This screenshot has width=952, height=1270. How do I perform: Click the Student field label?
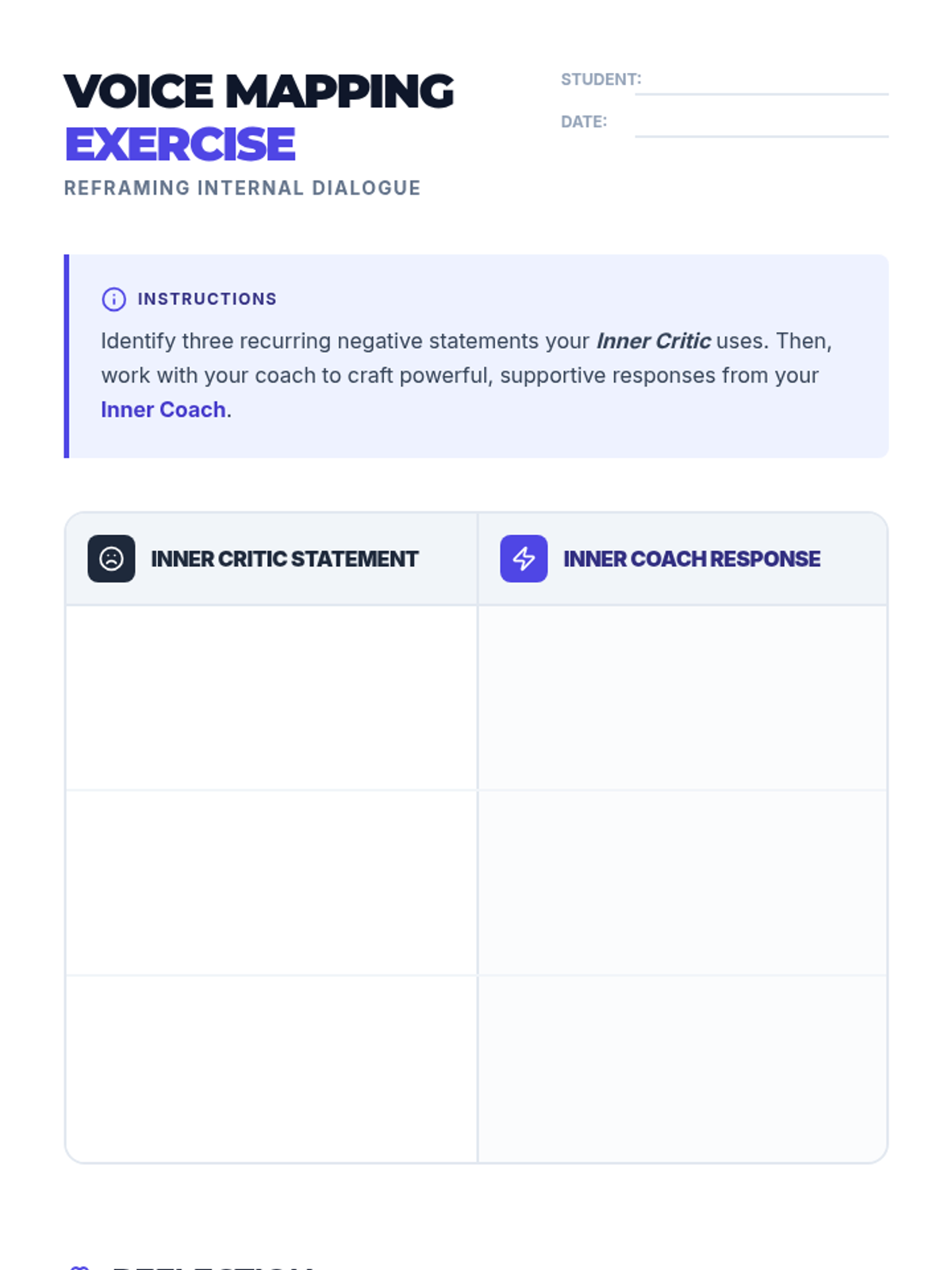tap(601, 79)
